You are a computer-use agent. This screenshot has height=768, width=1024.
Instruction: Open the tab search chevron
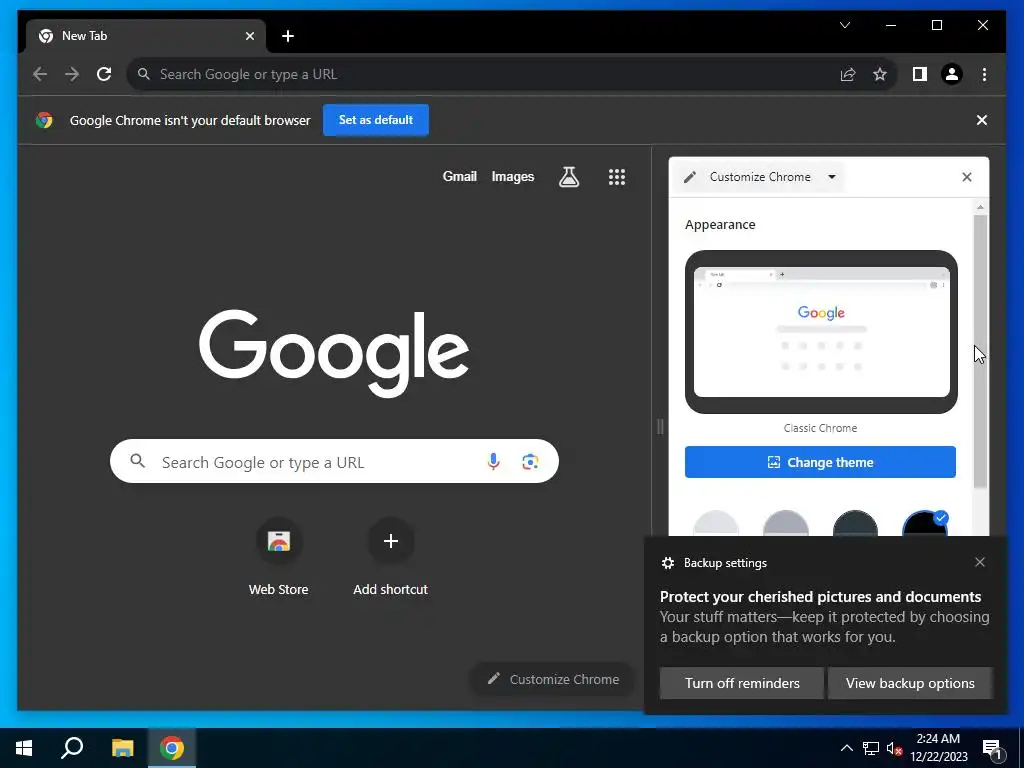click(x=845, y=25)
